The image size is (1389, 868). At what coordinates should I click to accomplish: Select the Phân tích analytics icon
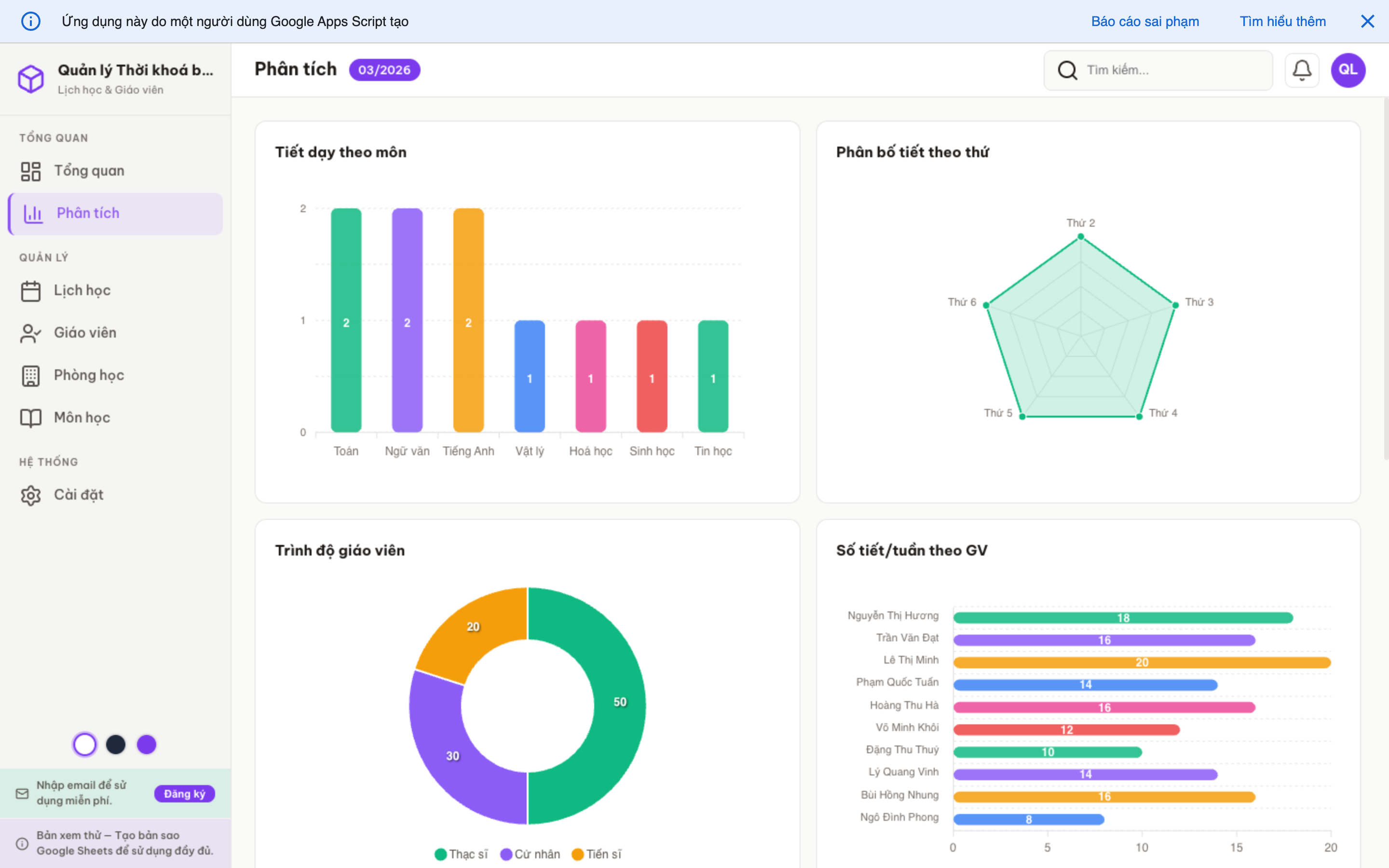coord(33,213)
